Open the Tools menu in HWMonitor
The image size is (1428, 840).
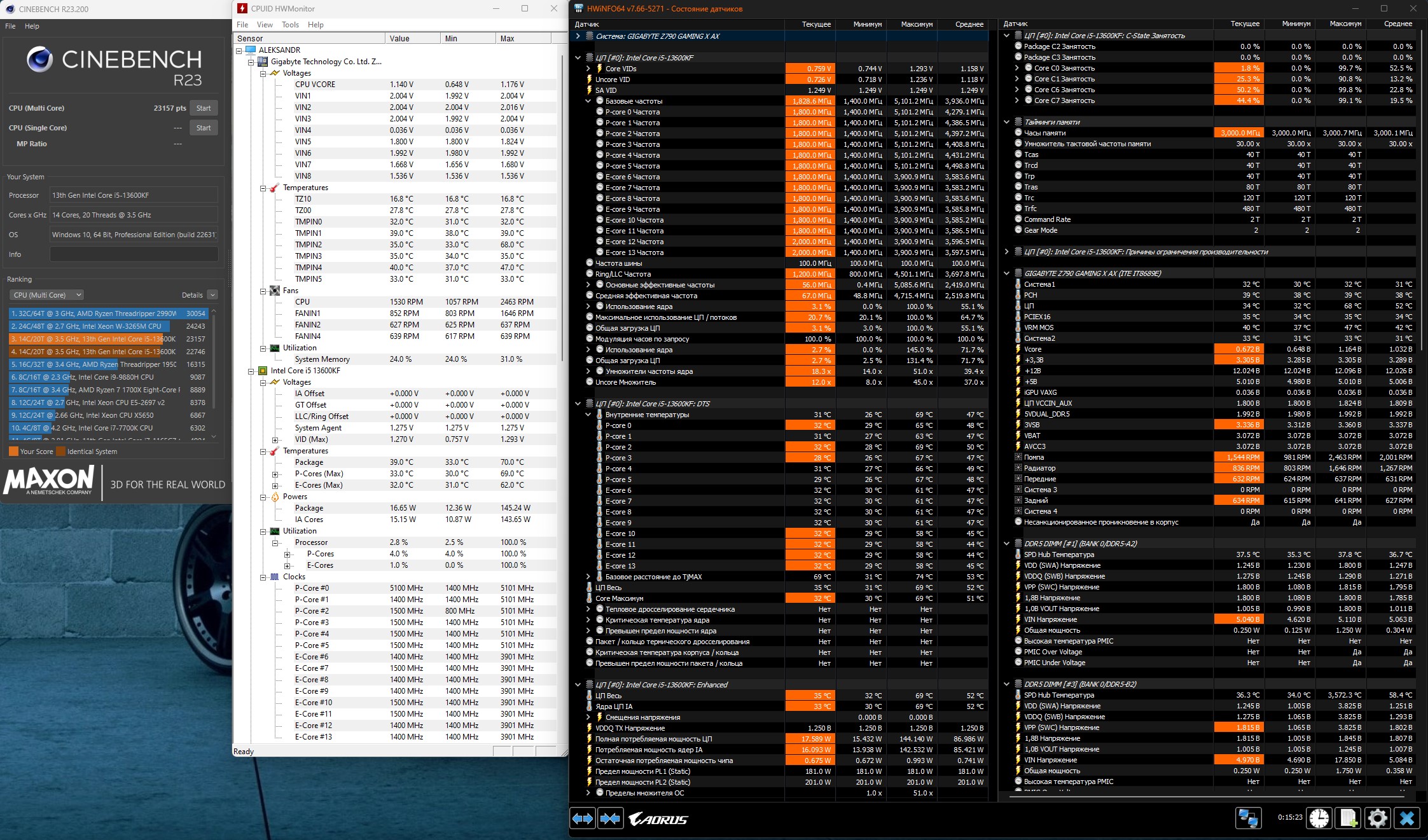290,25
